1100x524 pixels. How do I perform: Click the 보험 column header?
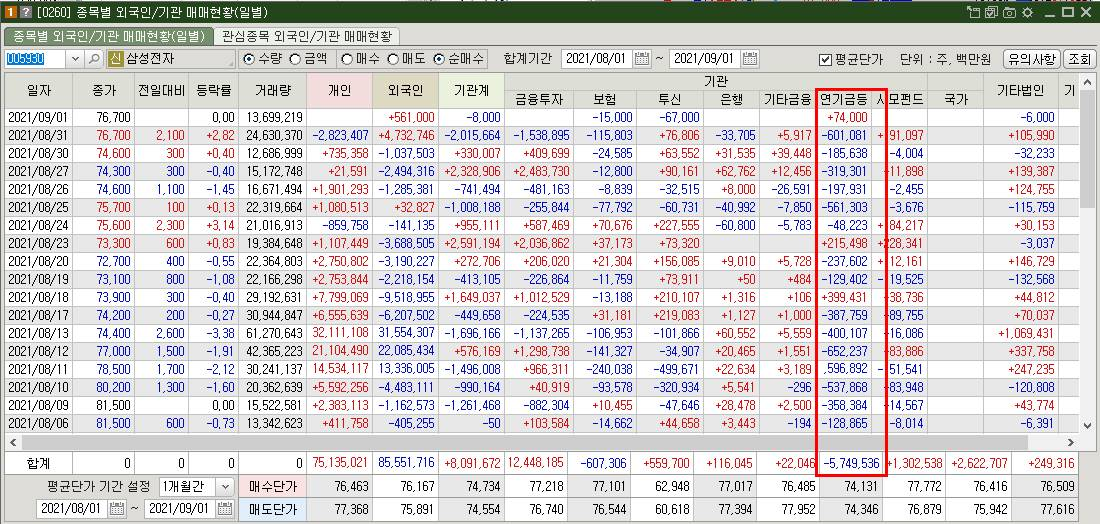pos(605,99)
